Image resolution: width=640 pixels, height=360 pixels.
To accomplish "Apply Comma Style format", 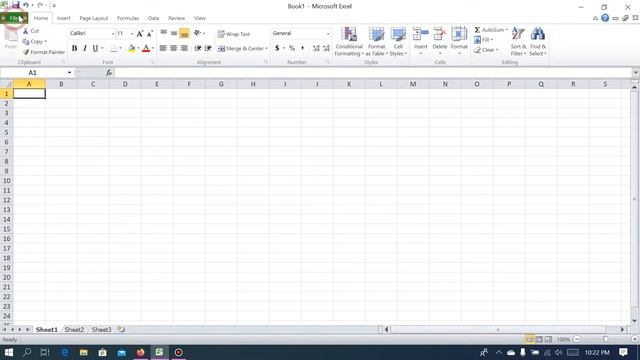I will click(302, 49).
